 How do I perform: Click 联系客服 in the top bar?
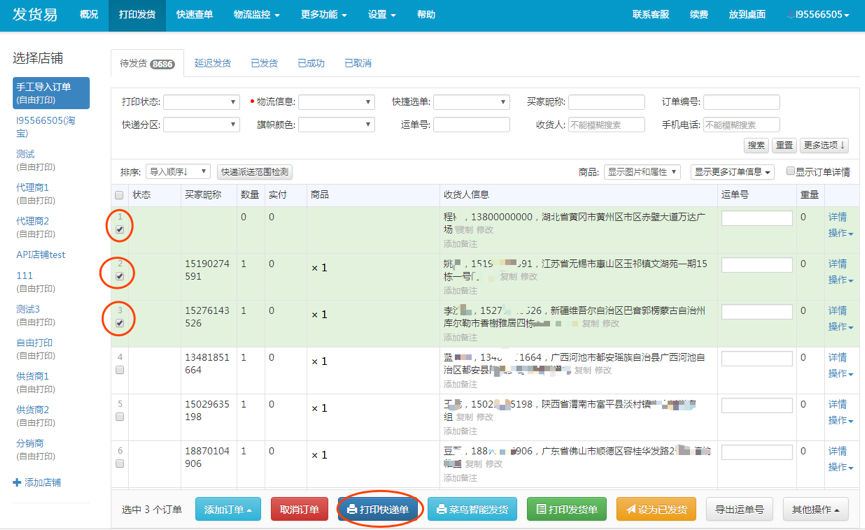(650, 15)
